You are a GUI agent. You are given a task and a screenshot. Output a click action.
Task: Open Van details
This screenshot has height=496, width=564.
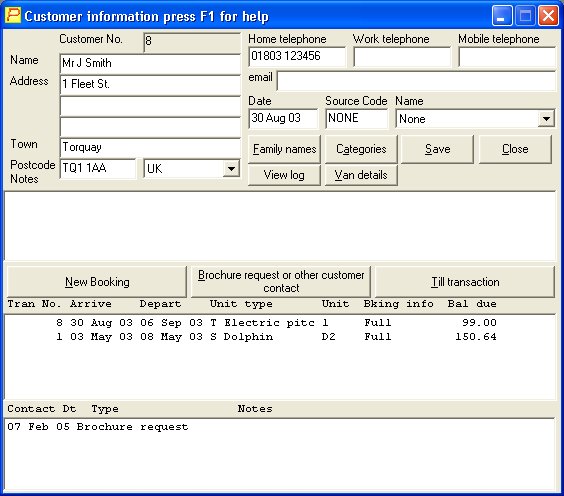coord(361,175)
